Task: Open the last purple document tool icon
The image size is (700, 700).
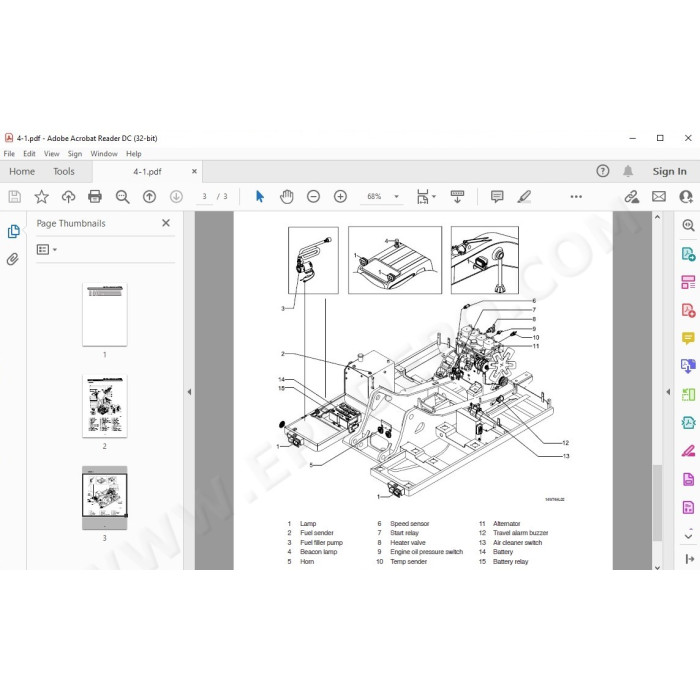Action: 688,507
